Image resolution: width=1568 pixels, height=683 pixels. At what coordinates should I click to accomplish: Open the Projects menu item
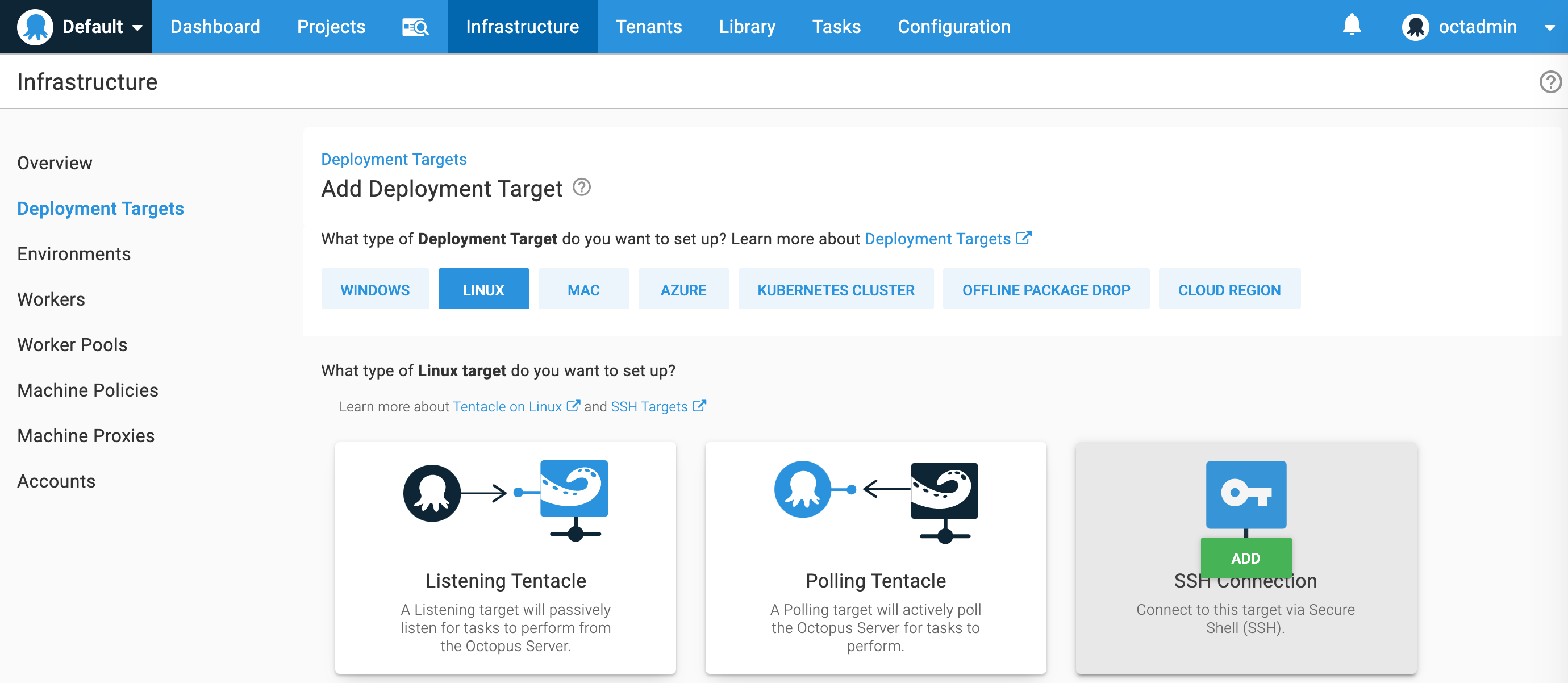pyautogui.click(x=331, y=27)
